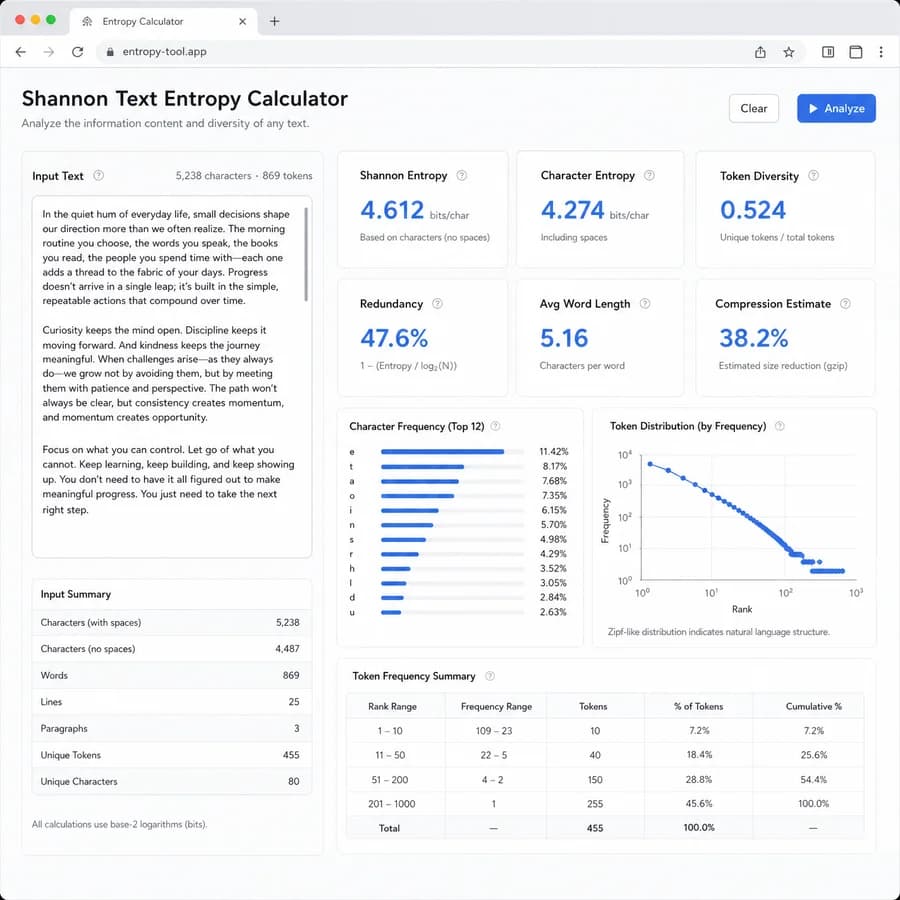Click the '1 – 10' rank range cell

coord(390,731)
